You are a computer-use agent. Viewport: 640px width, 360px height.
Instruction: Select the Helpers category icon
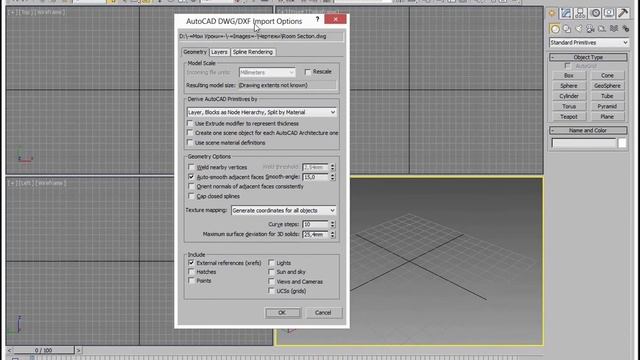[602, 29]
